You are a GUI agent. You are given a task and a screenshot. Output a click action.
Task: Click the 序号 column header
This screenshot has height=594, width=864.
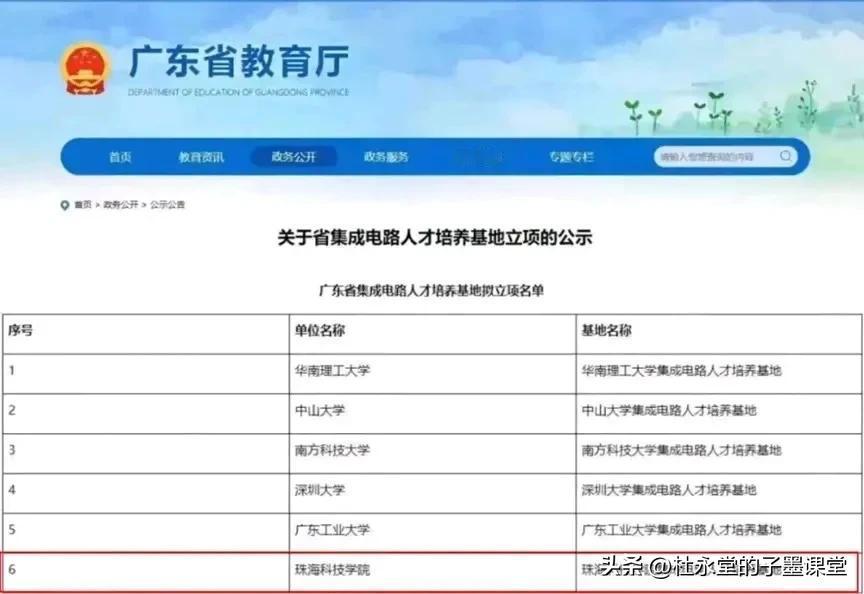click(x=146, y=334)
